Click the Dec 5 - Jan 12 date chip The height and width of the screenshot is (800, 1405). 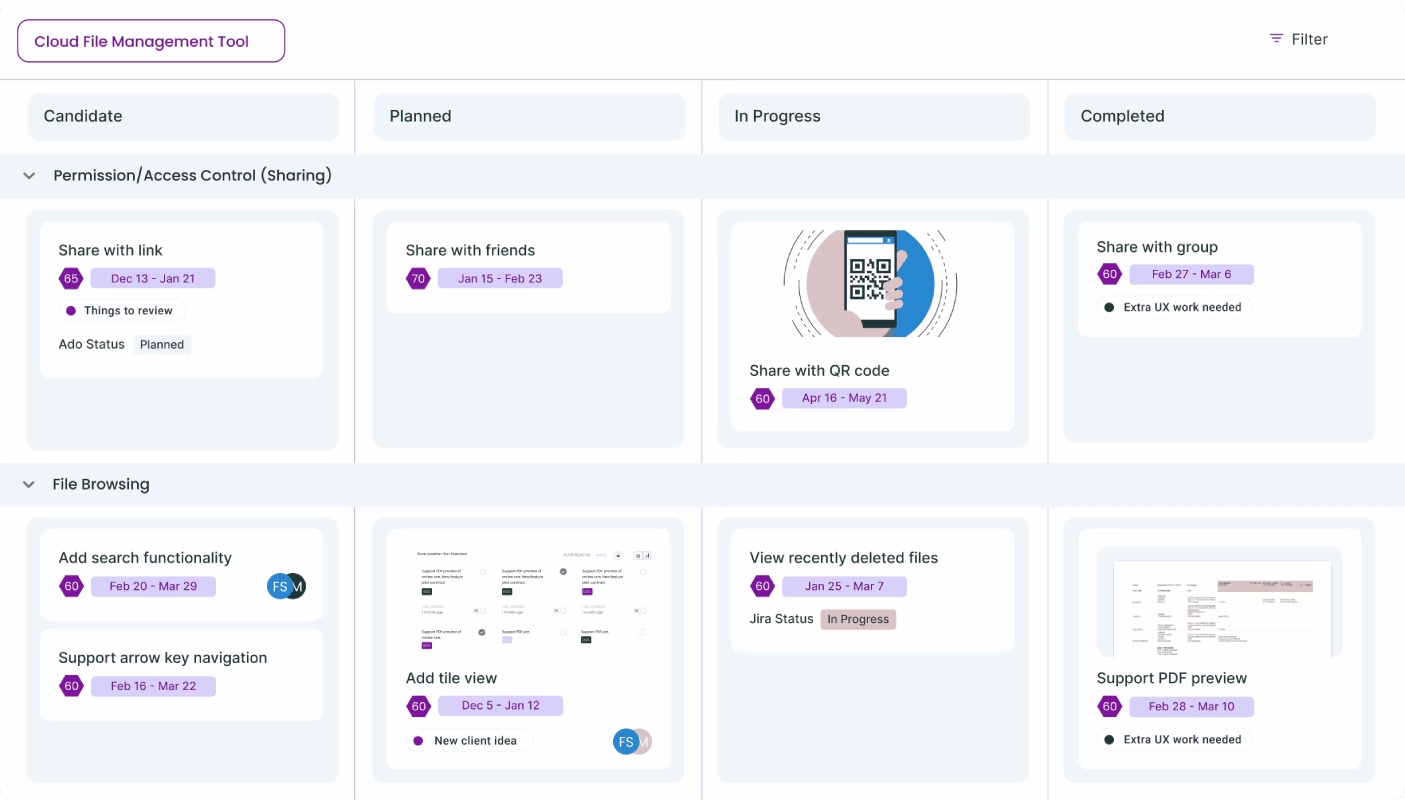pos(500,706)
